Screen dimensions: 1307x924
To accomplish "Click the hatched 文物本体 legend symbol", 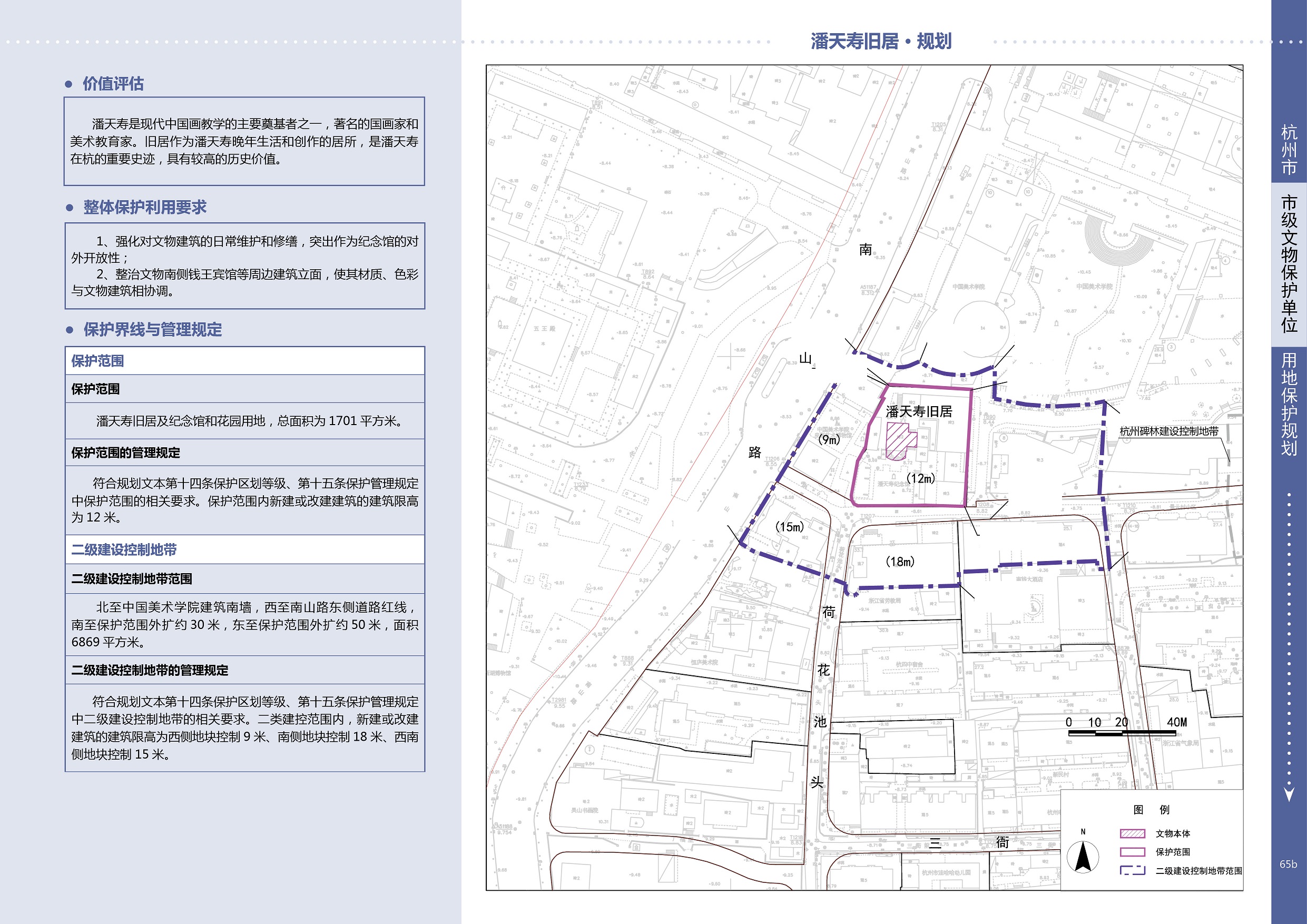I will pyautogui.click(x=1132, y=833).
